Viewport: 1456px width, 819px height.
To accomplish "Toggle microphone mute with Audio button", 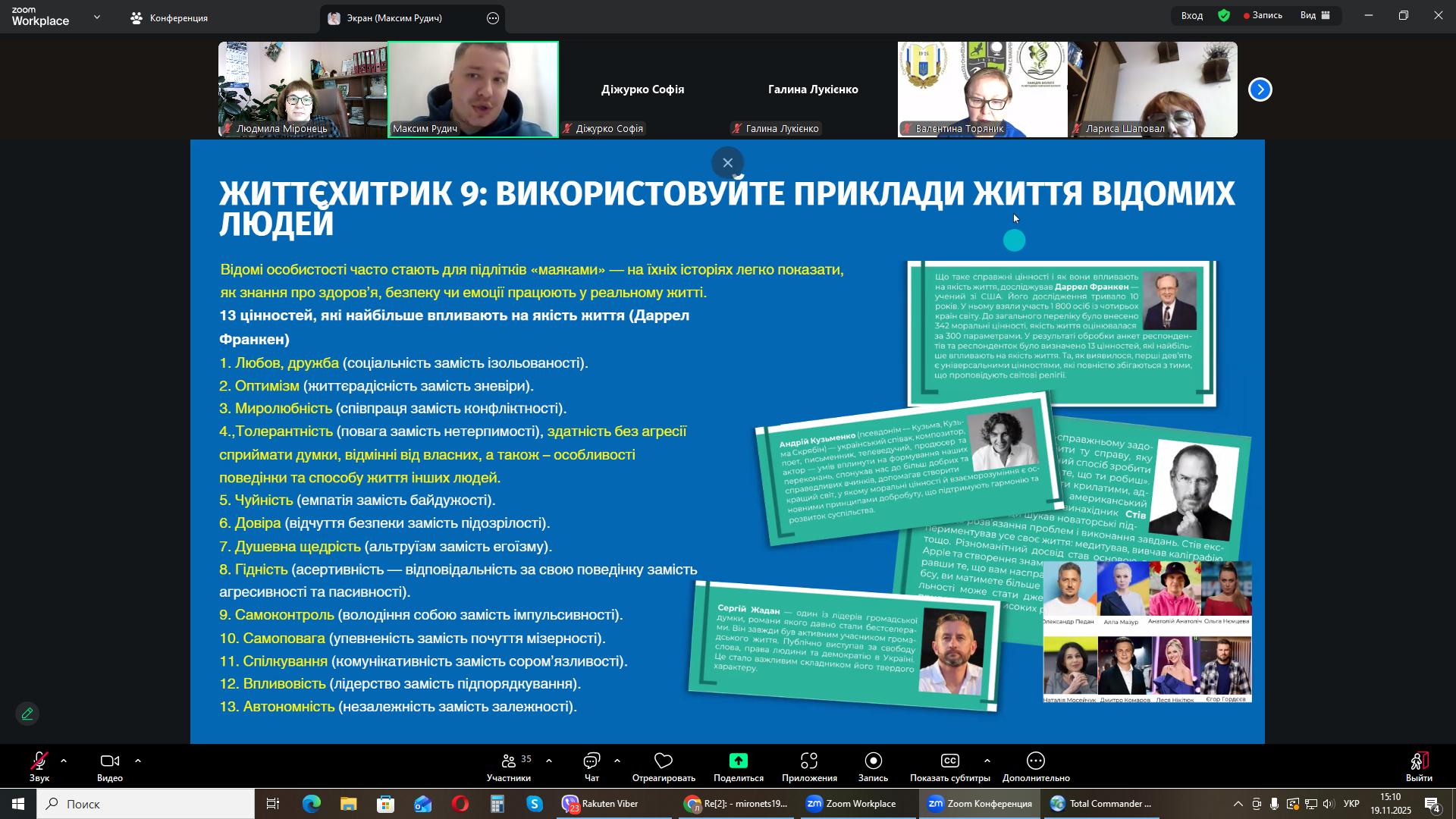I will [39, 762].
